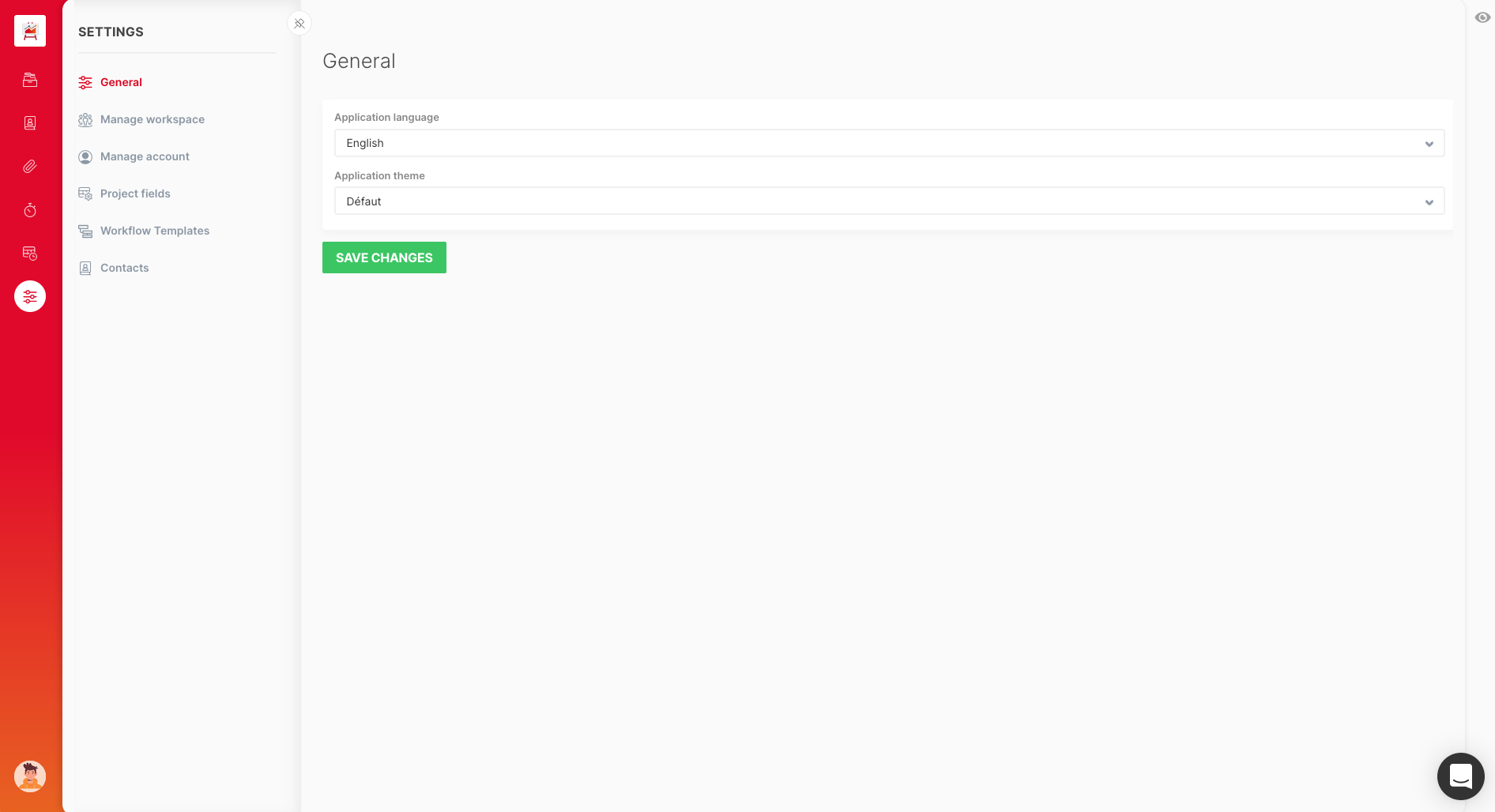The height and width of the screenshot is (812, 1495).
Task: Open the Workflow Templates link
Action: (x=154, y=231)
